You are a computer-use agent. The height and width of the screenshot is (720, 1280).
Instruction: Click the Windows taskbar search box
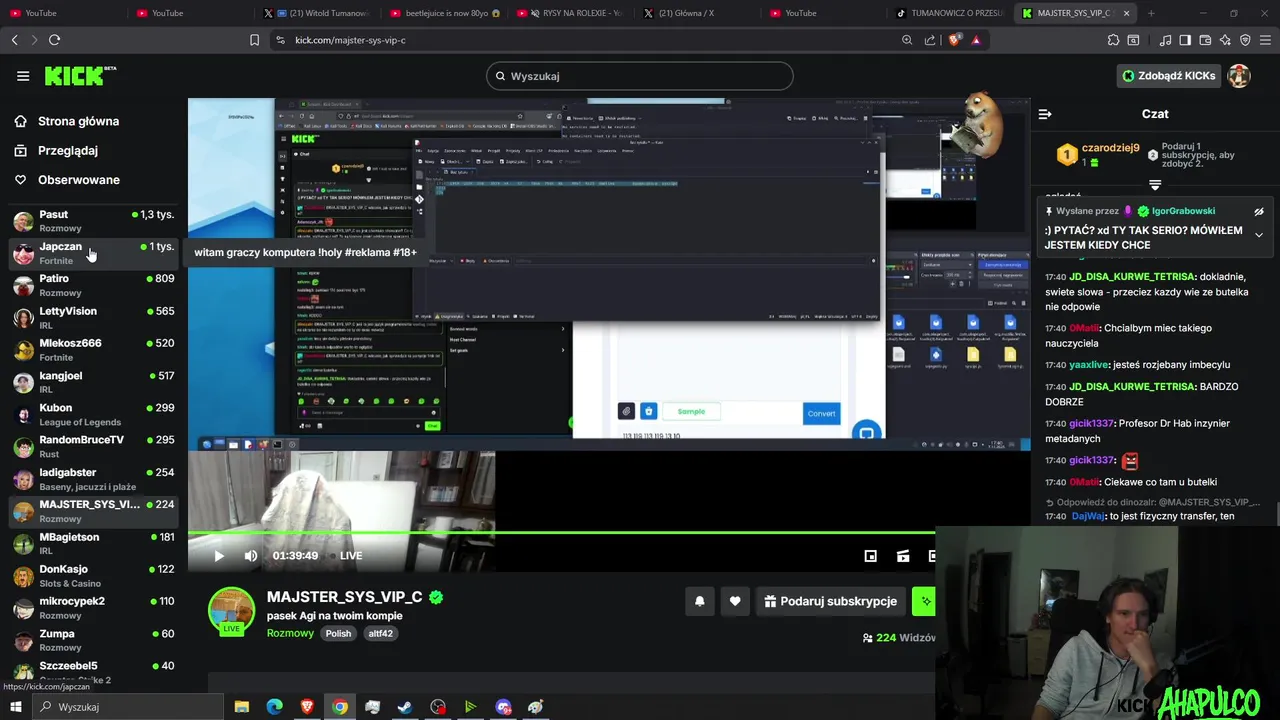pyautogui.click(x=127, y=707)
